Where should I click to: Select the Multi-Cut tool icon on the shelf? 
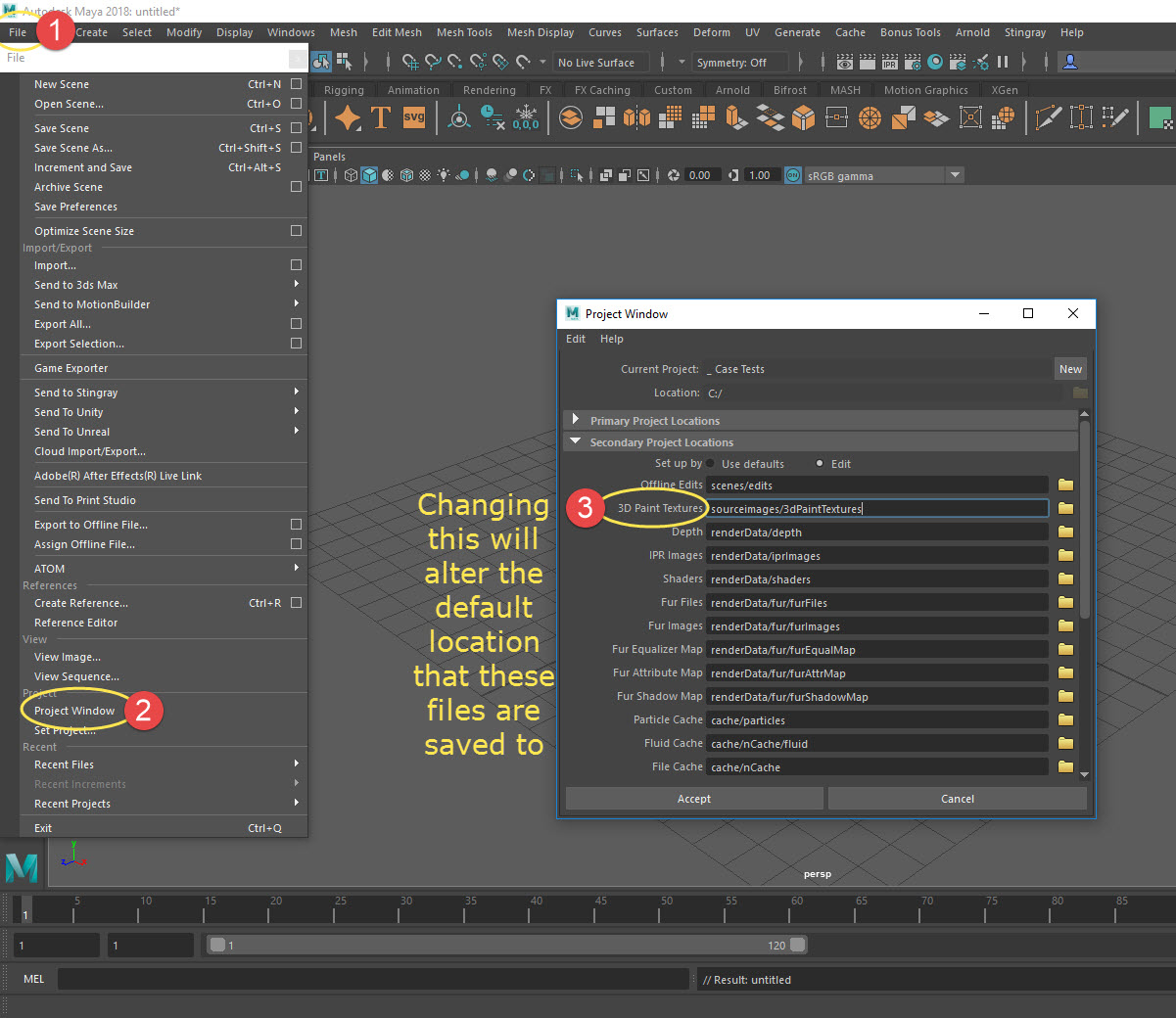(x=1046, y=116)
